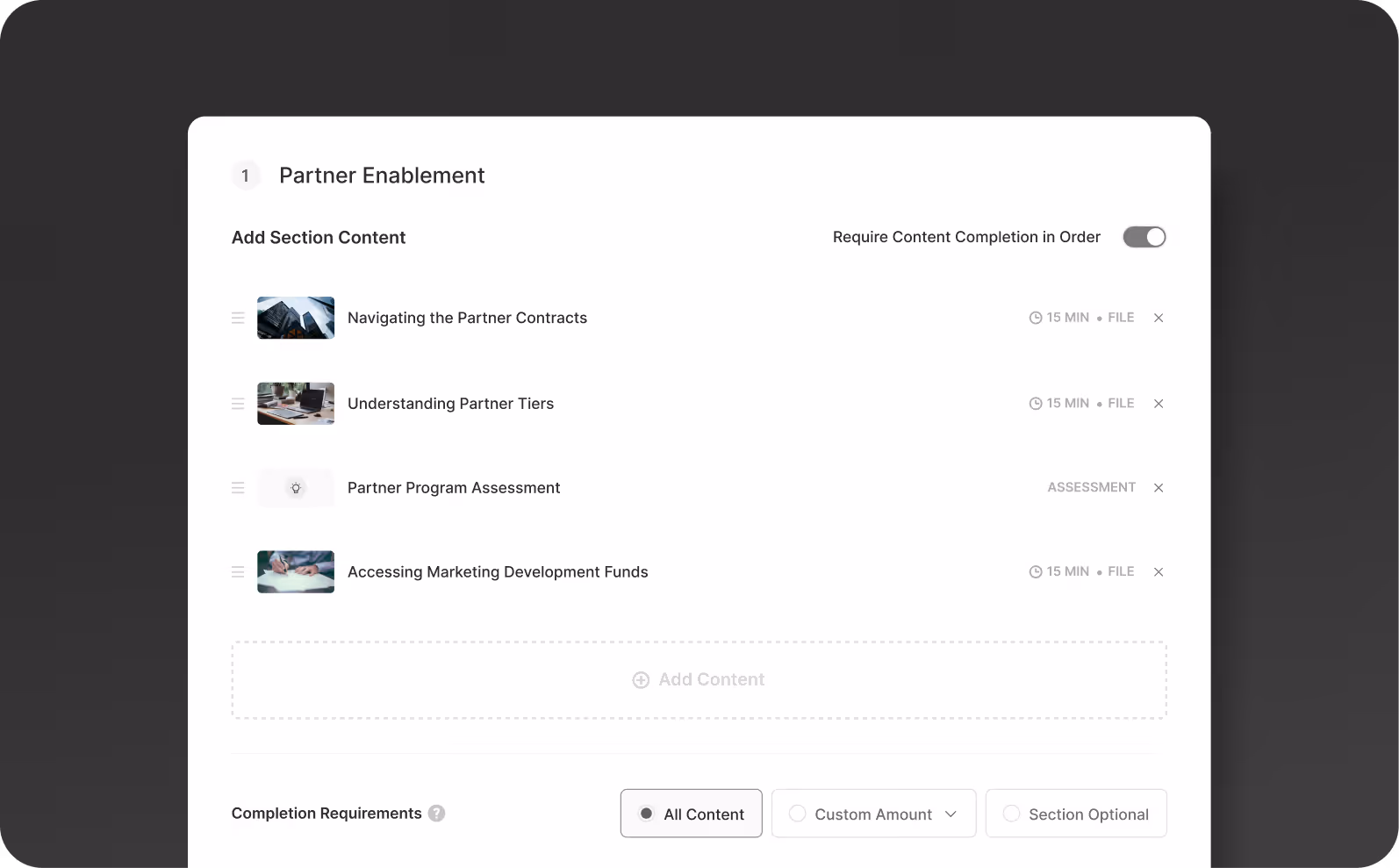Viewport: 1399px width, 868px height.
Task: Open Completion Requirements help icon
Action: [436, 814]
